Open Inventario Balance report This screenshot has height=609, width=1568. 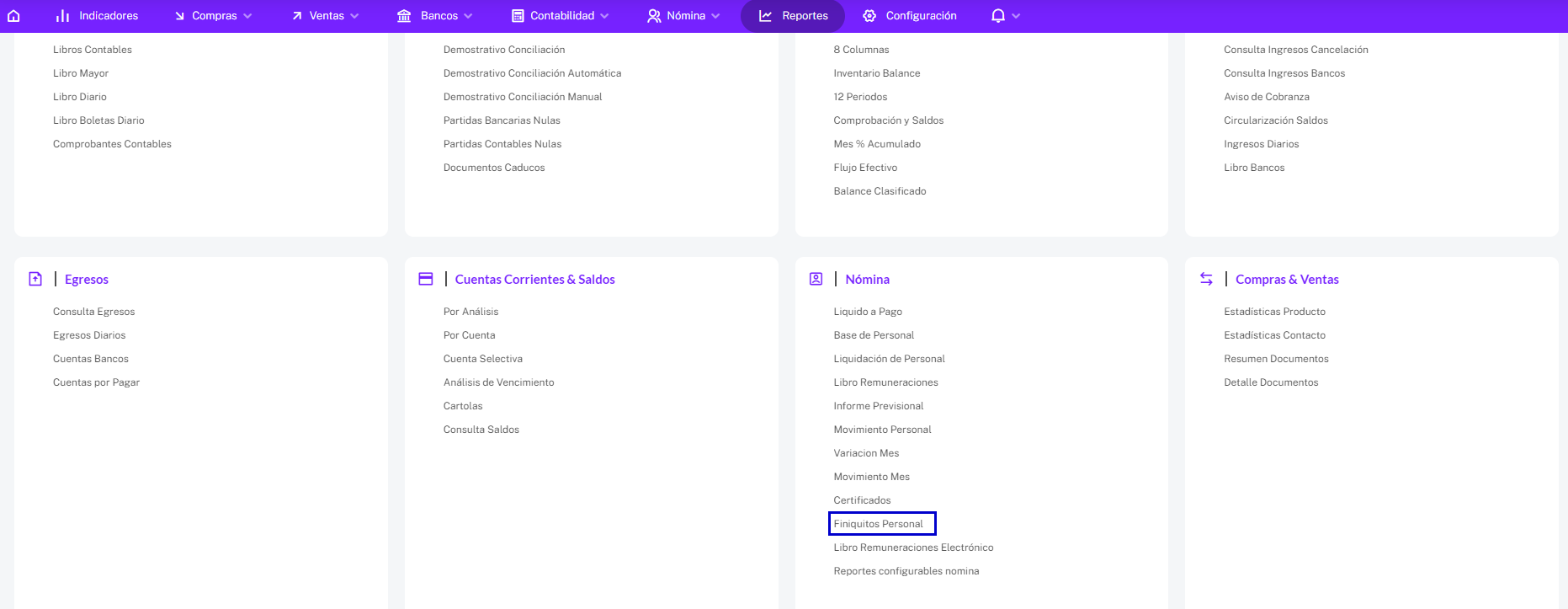pyautogui.click(x=877, y=73)
